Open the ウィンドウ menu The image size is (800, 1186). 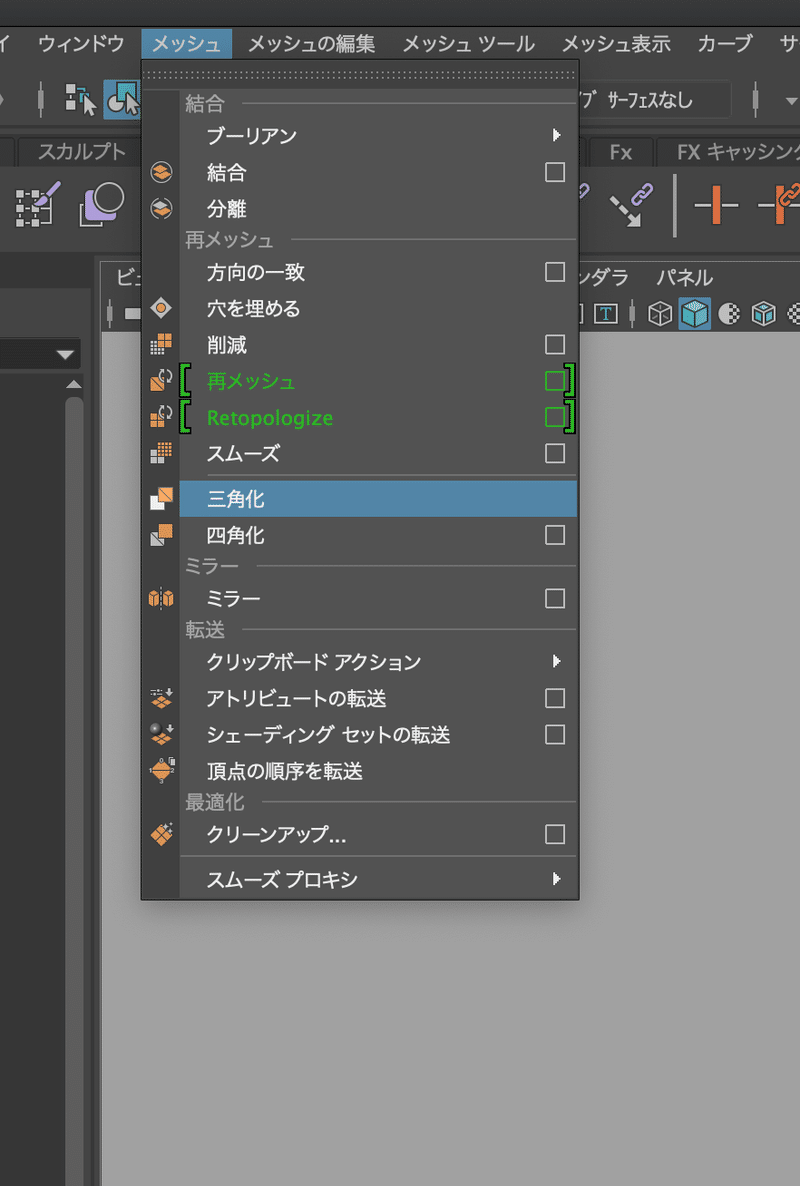81,44
